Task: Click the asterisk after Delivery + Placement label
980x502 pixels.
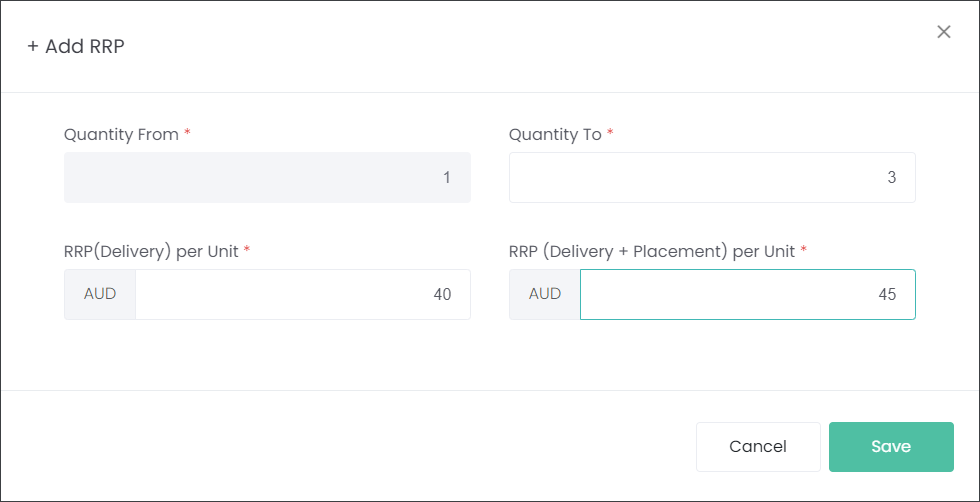Action: (x=804, y=250)
